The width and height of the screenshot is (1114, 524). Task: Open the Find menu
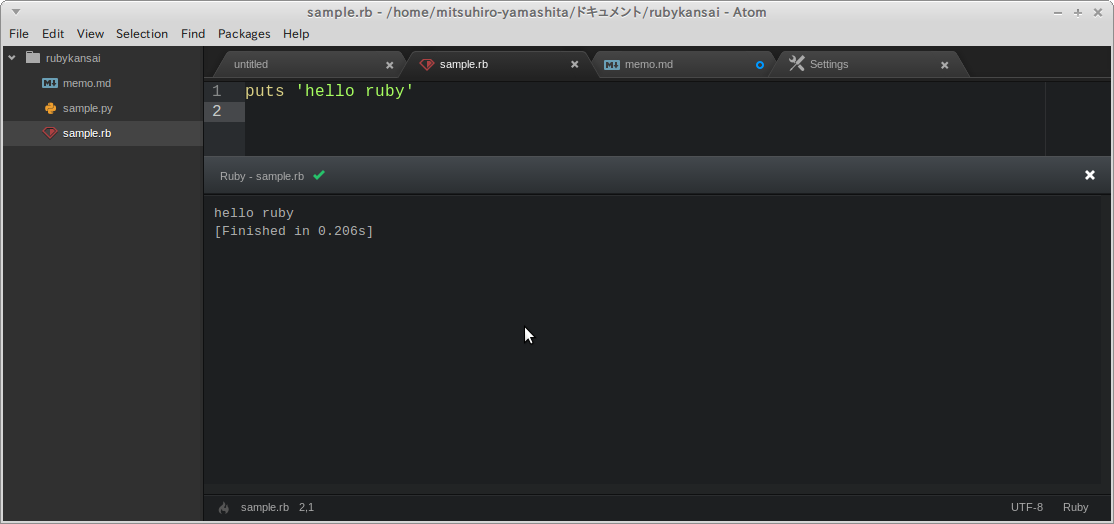pos(193,33)
